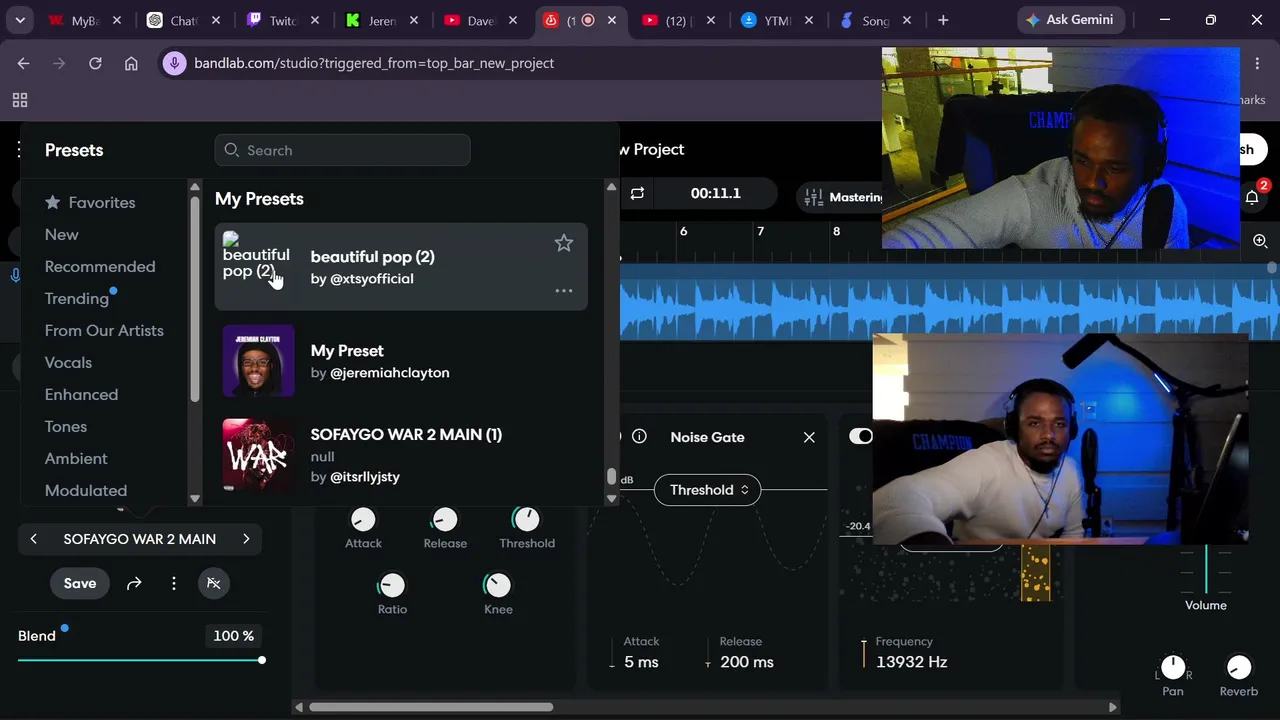The width and height of the screenshot is (1280, 720).
Task: Select the New presets category
Action: click(x=62, y=234)
